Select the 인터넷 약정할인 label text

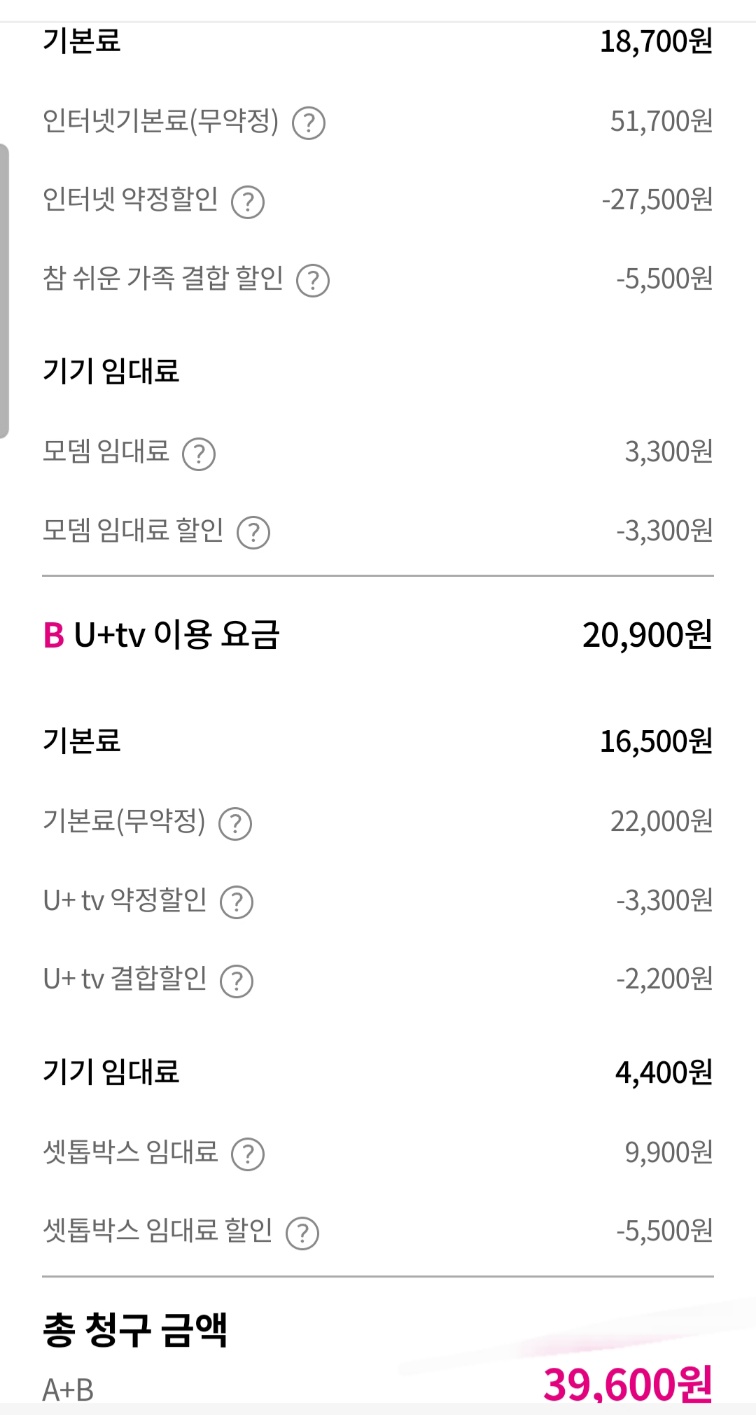pyautogui.click(x=130, y=201)
